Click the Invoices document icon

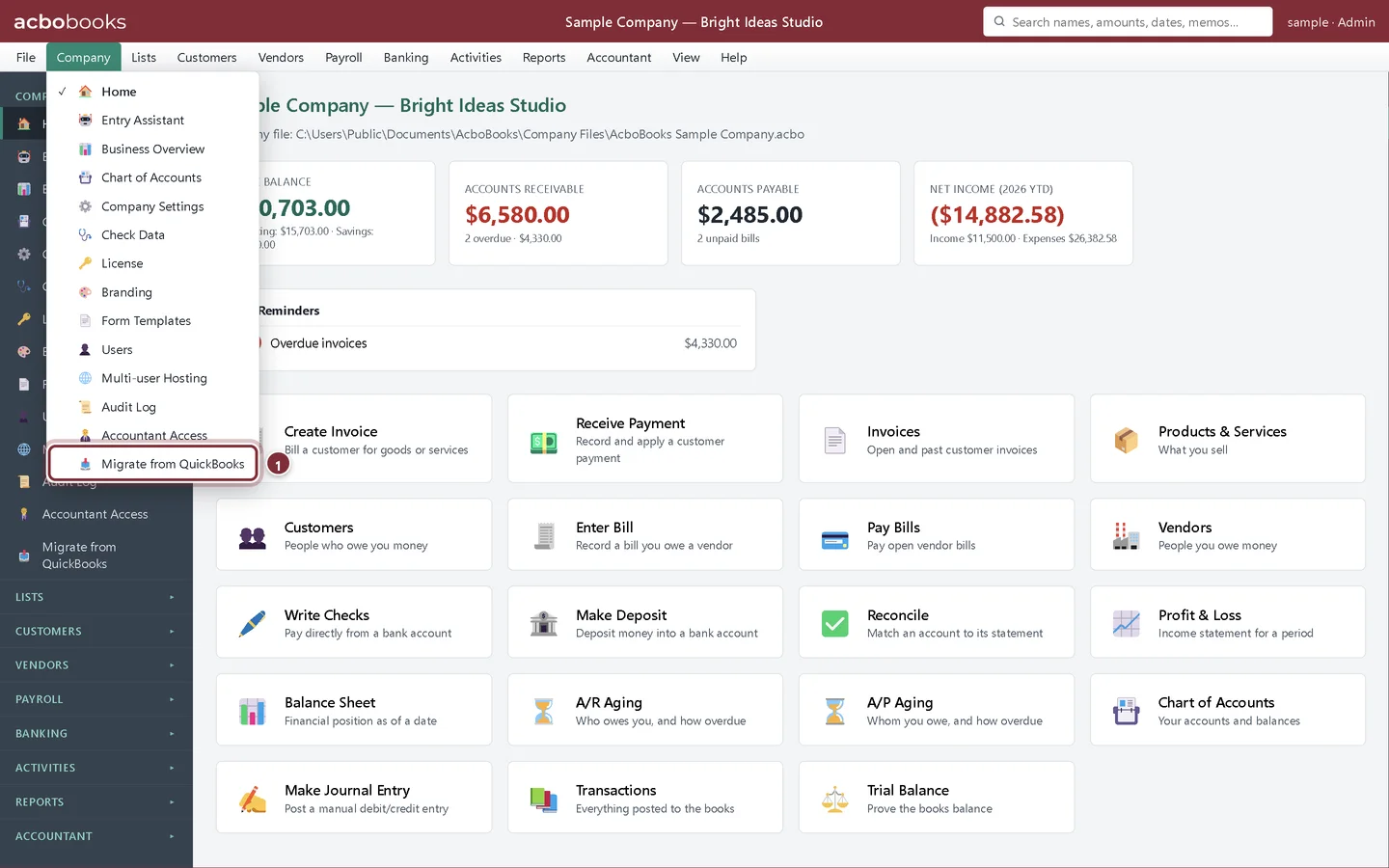(x=835, y=441)
